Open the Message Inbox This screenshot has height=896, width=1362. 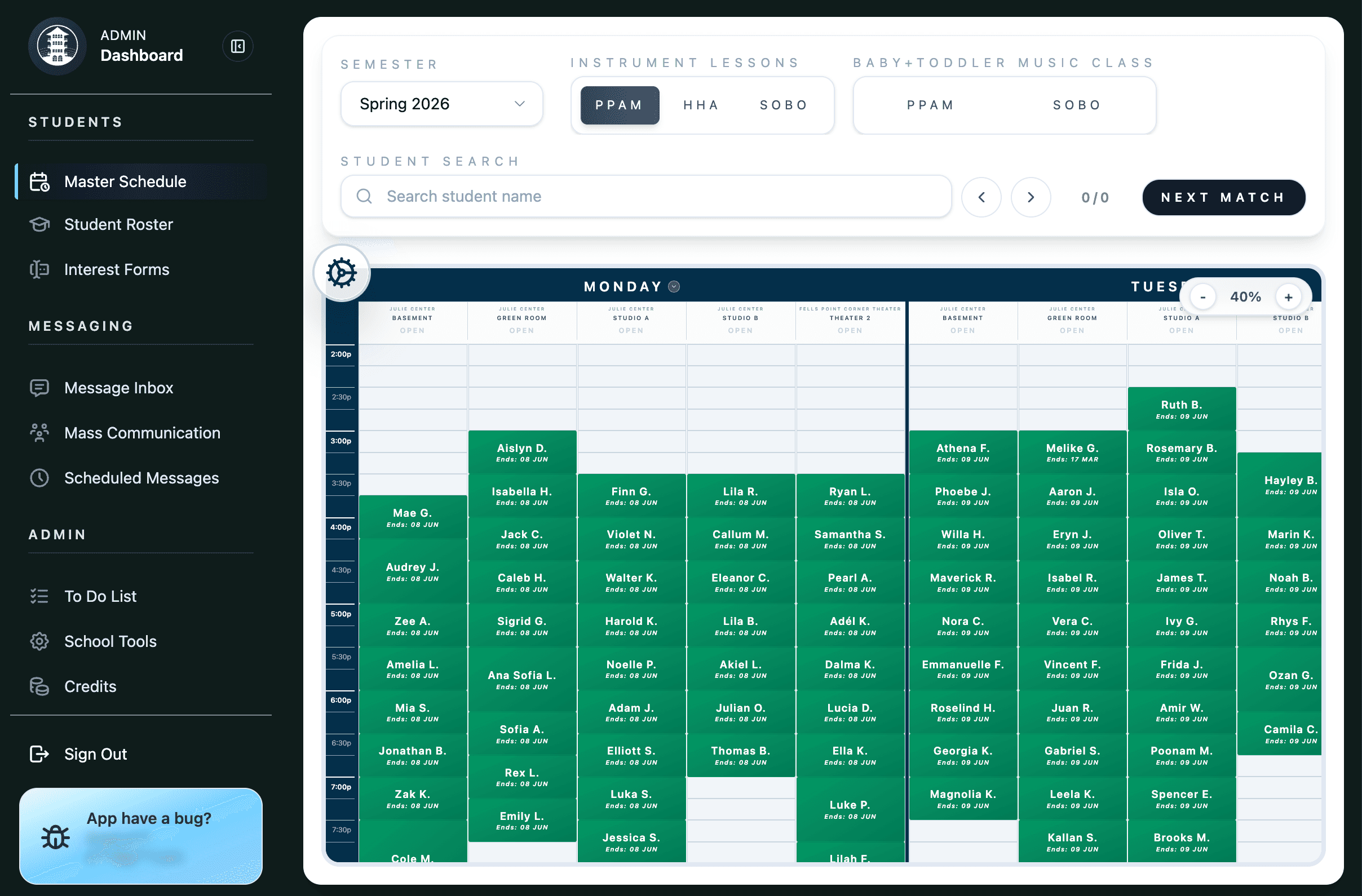(x=118, y=387)
